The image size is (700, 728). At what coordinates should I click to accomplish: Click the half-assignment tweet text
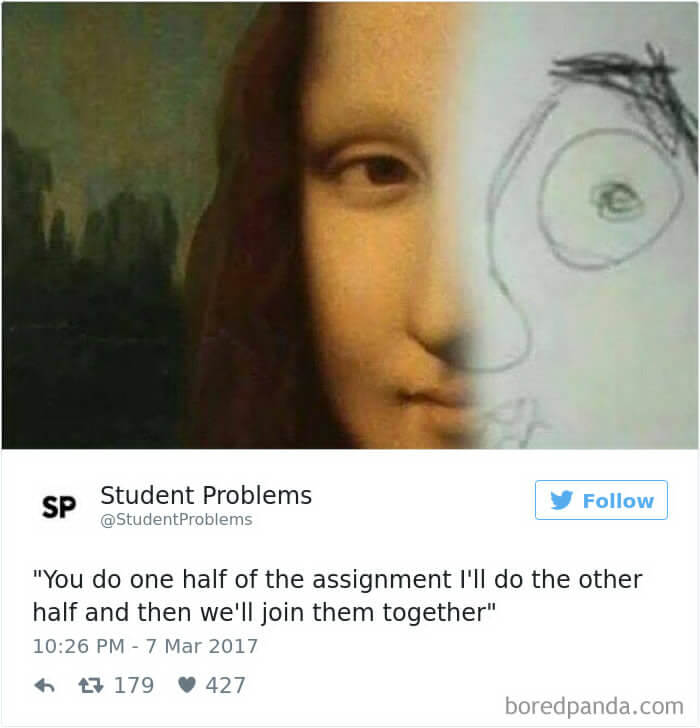337,596
